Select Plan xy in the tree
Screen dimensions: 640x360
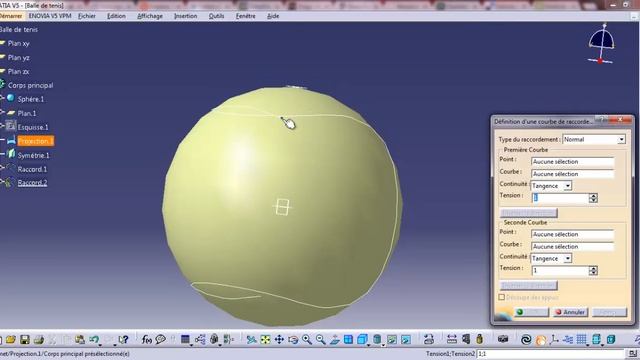coord(18,44)
